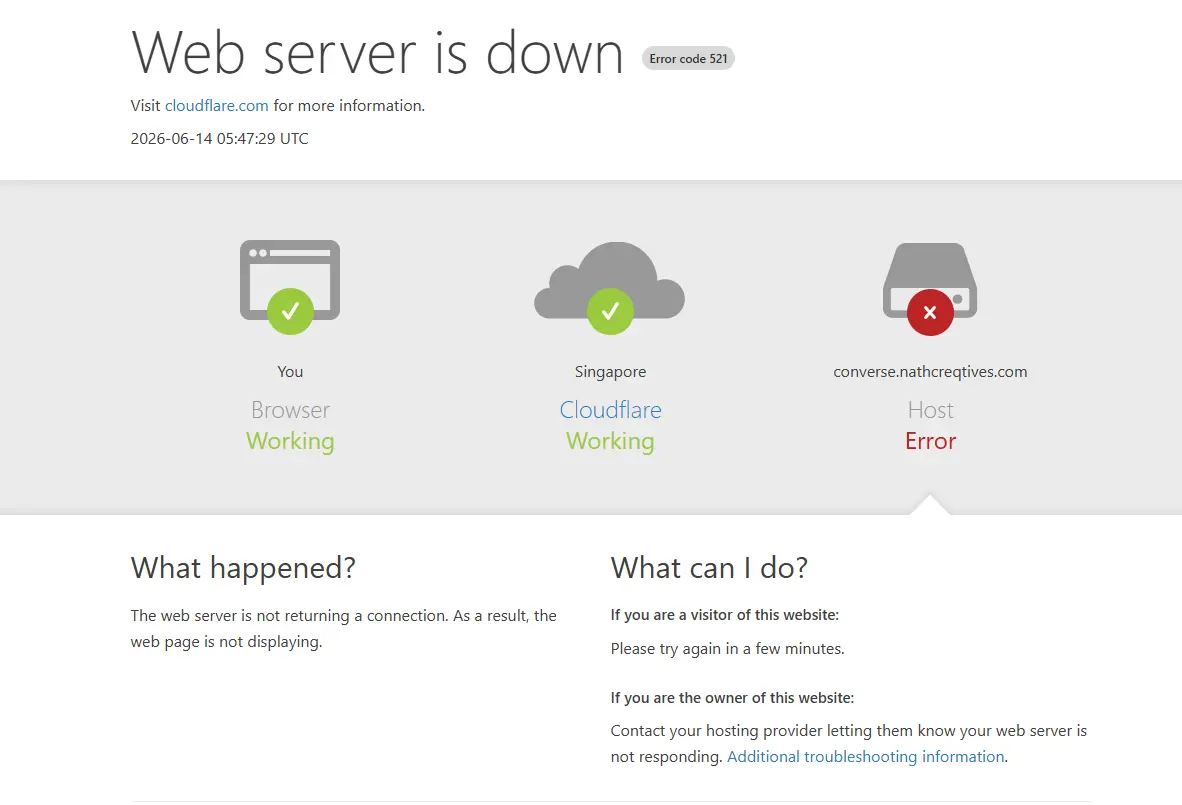Click the red "Error" status text
The height and width of the screenshot is (805, 1182).
[930, 441]
